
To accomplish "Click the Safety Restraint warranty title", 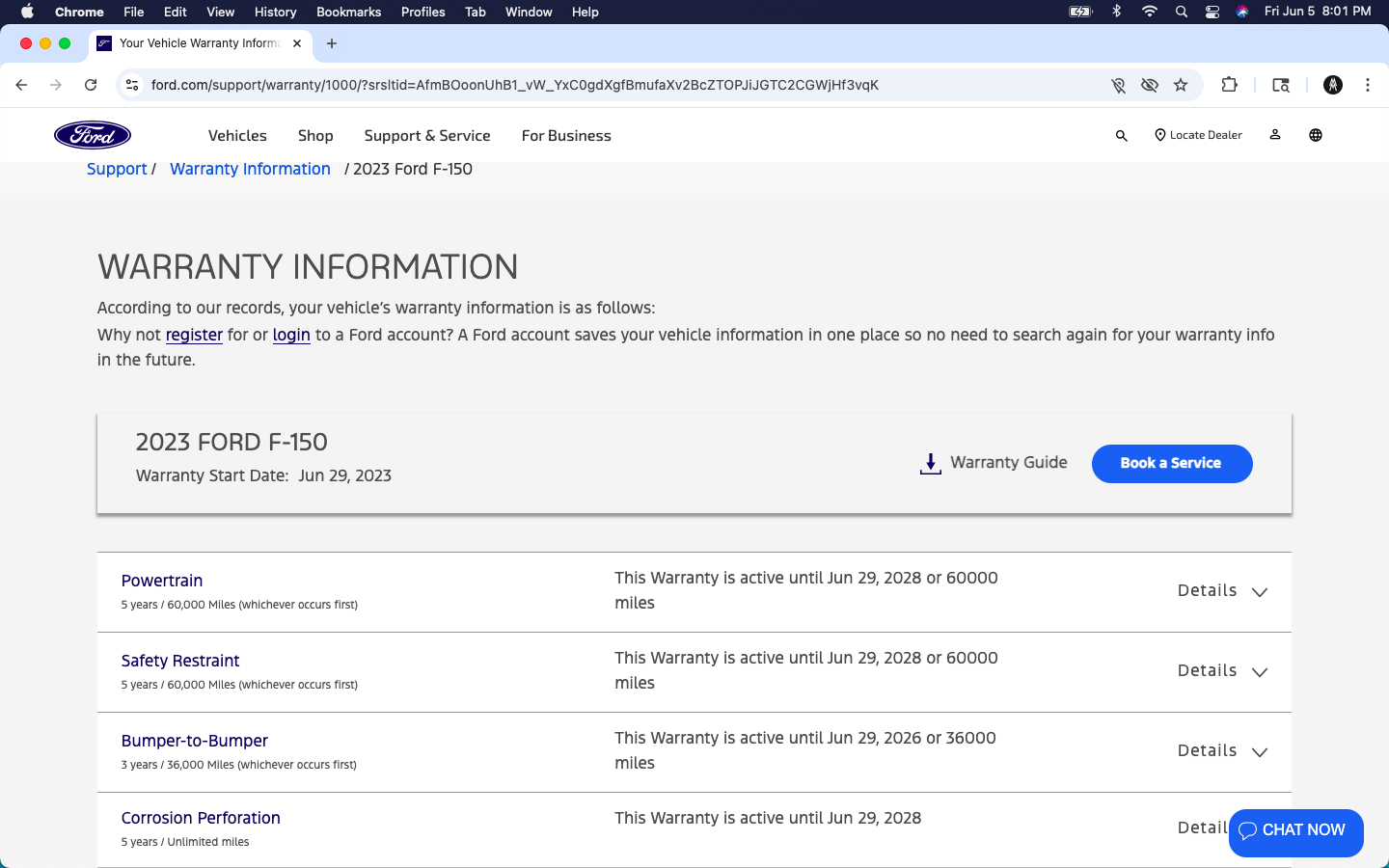I will click(180, 661).
